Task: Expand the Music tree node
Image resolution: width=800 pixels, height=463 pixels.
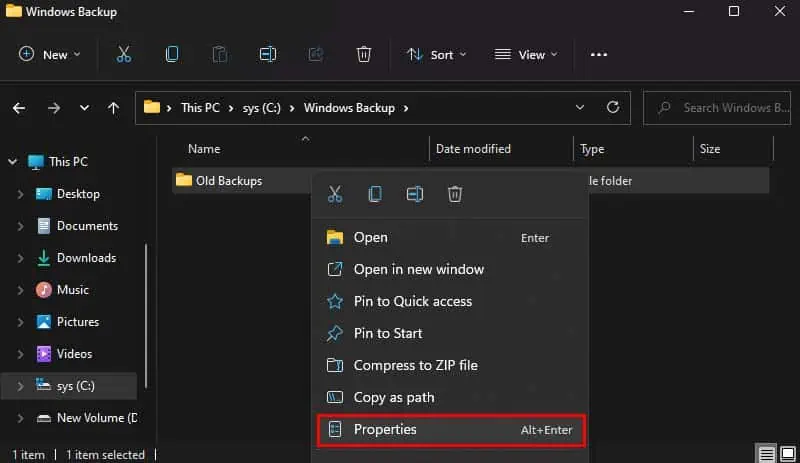Action: pyautogui.click(x=20, y=290)
